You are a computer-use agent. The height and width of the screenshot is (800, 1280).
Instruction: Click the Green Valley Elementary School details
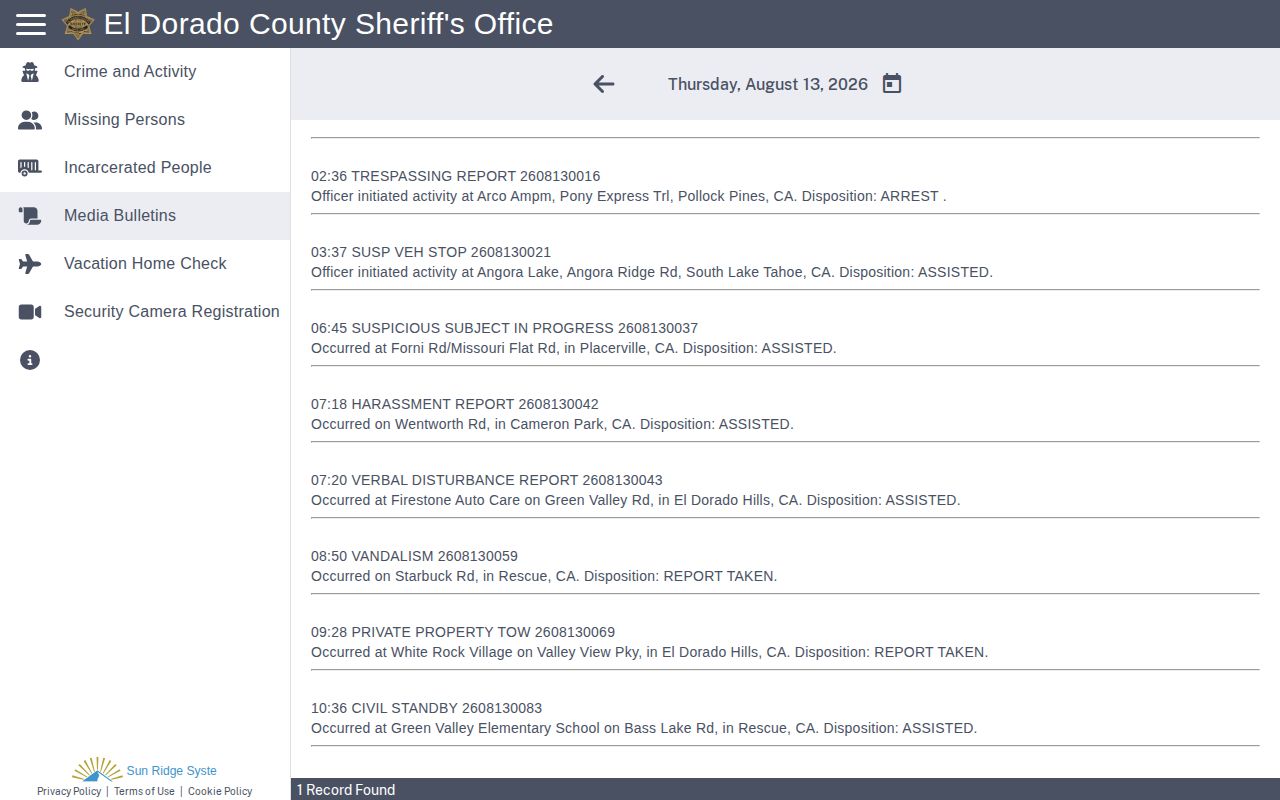644,728
